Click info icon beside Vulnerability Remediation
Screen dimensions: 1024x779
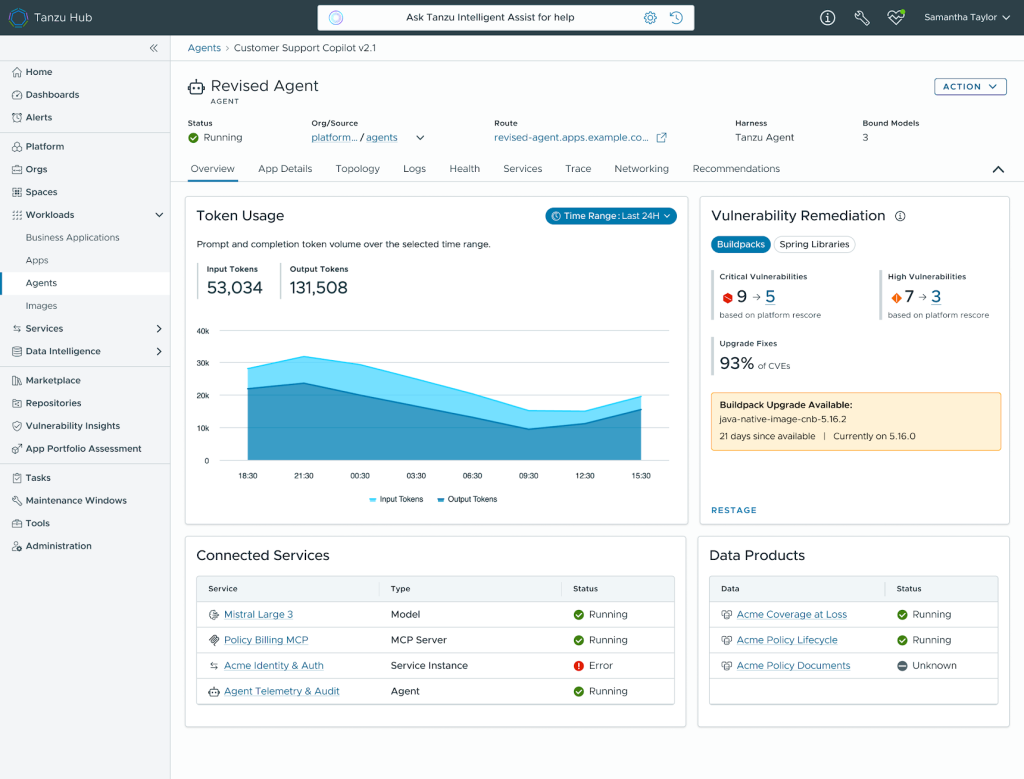click(900, 216)
